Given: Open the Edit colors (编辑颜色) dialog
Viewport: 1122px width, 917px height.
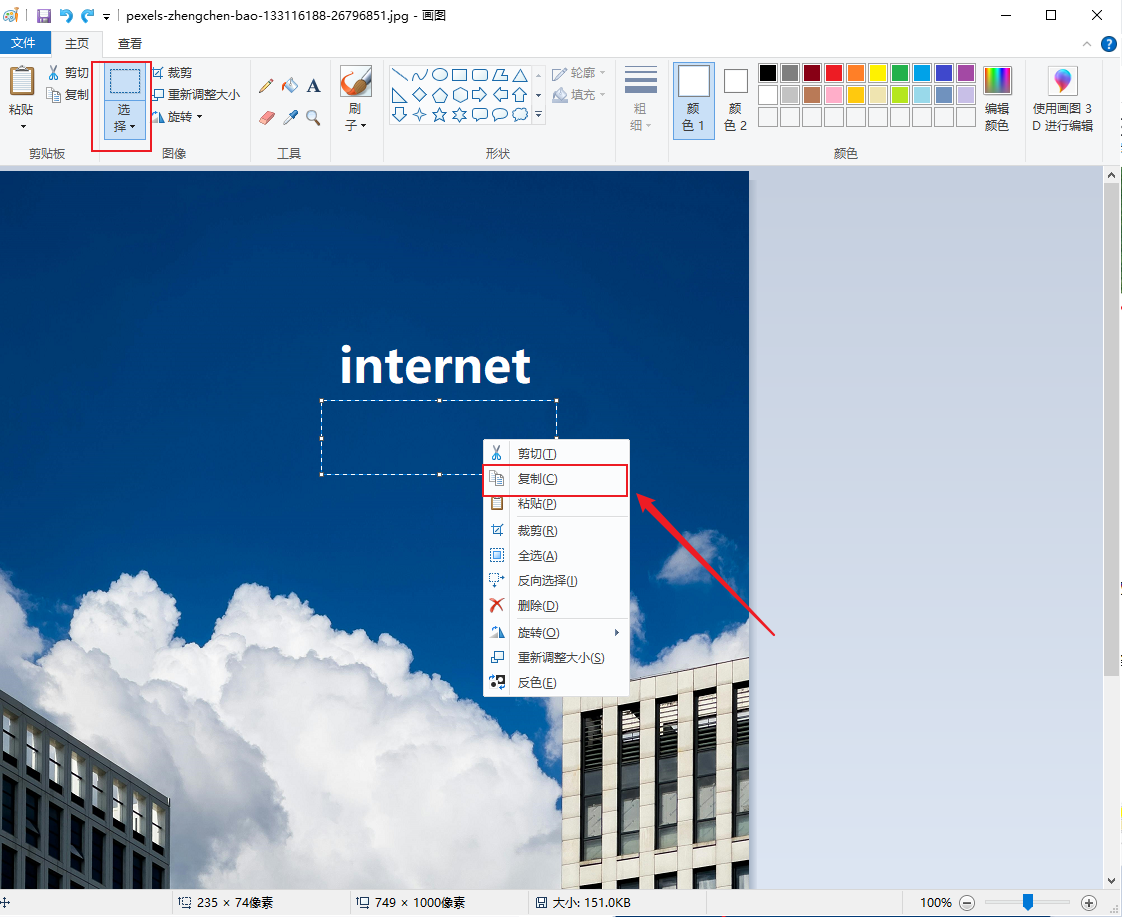Looking at the screenshot, I should (x=997, y=99).
